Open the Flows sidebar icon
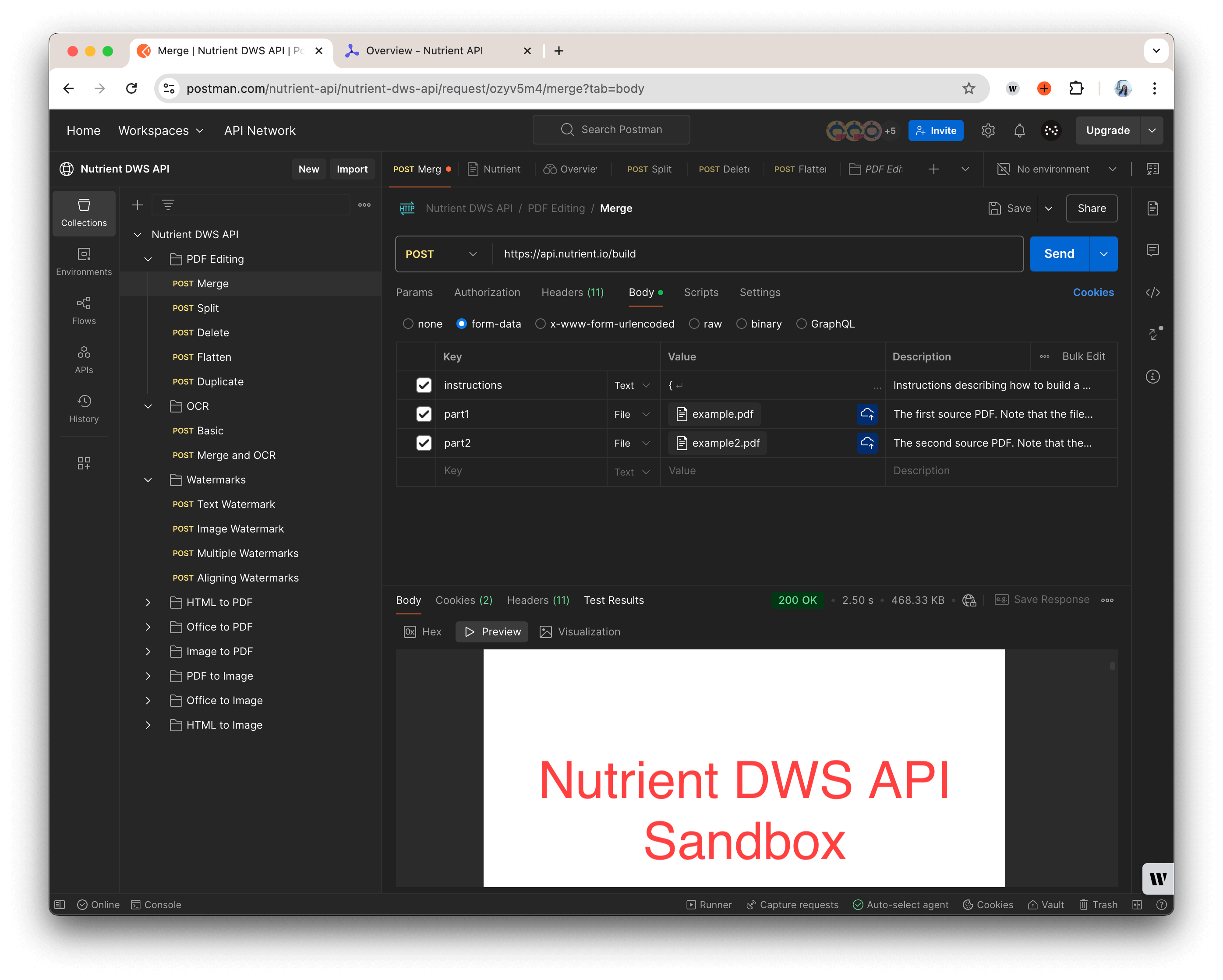This screenshot has height=980, width=1223. point(84,310)
